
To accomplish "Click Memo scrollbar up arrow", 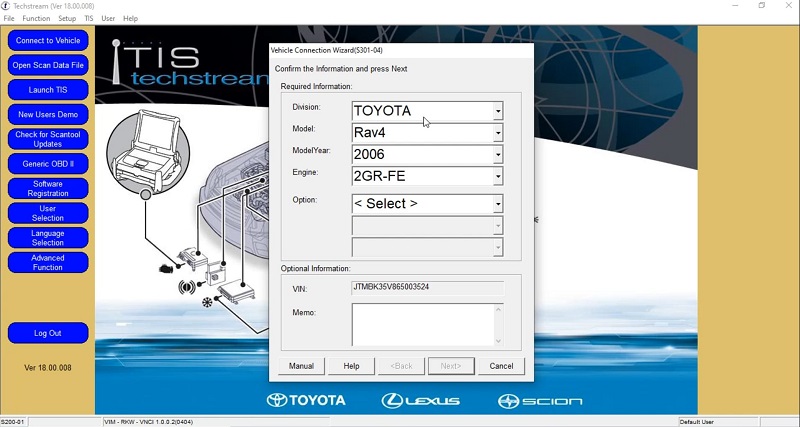I will [x=498, y=309].
